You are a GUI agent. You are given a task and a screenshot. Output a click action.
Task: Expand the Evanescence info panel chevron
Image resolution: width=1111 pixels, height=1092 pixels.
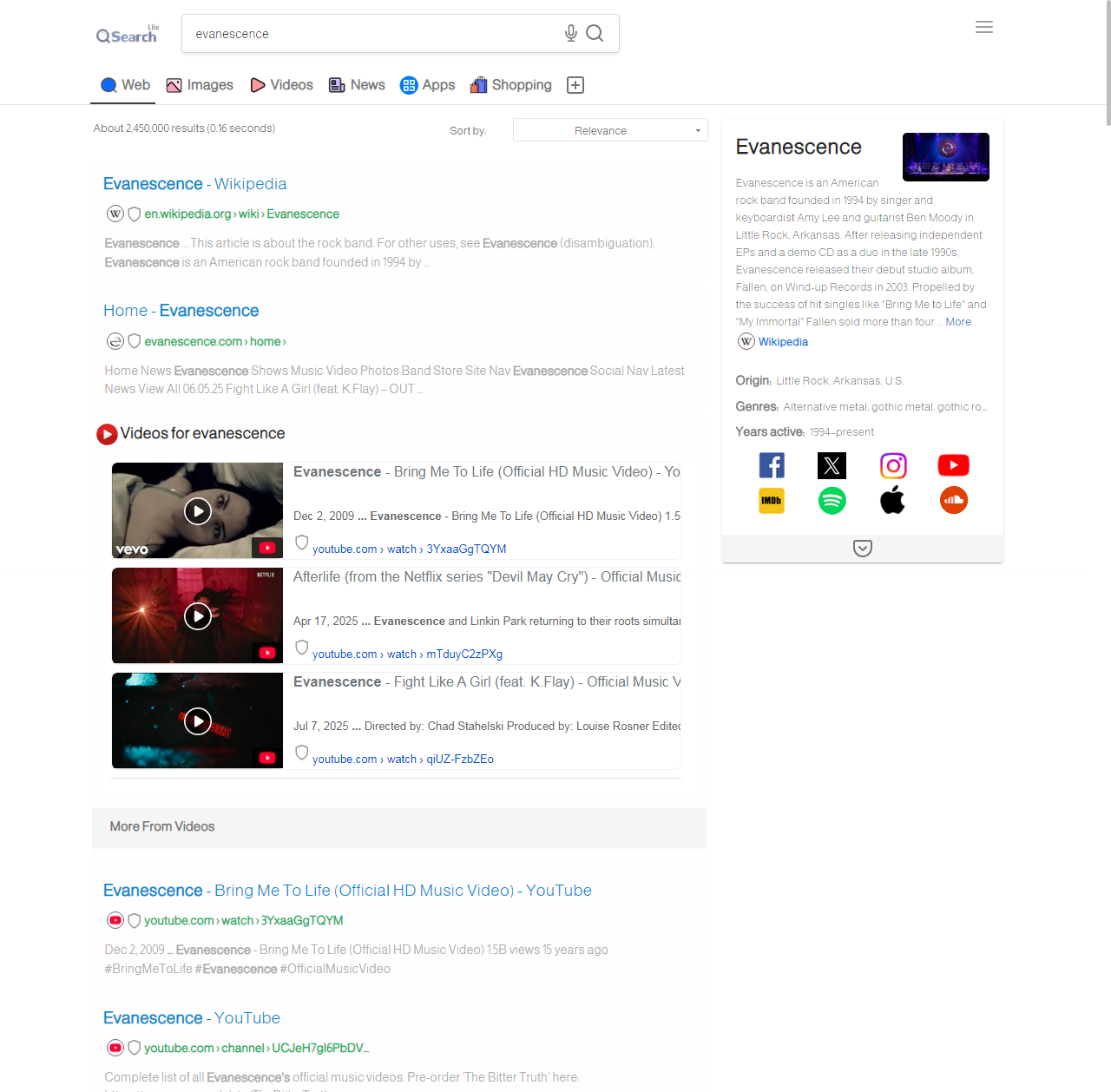point(862,548)
